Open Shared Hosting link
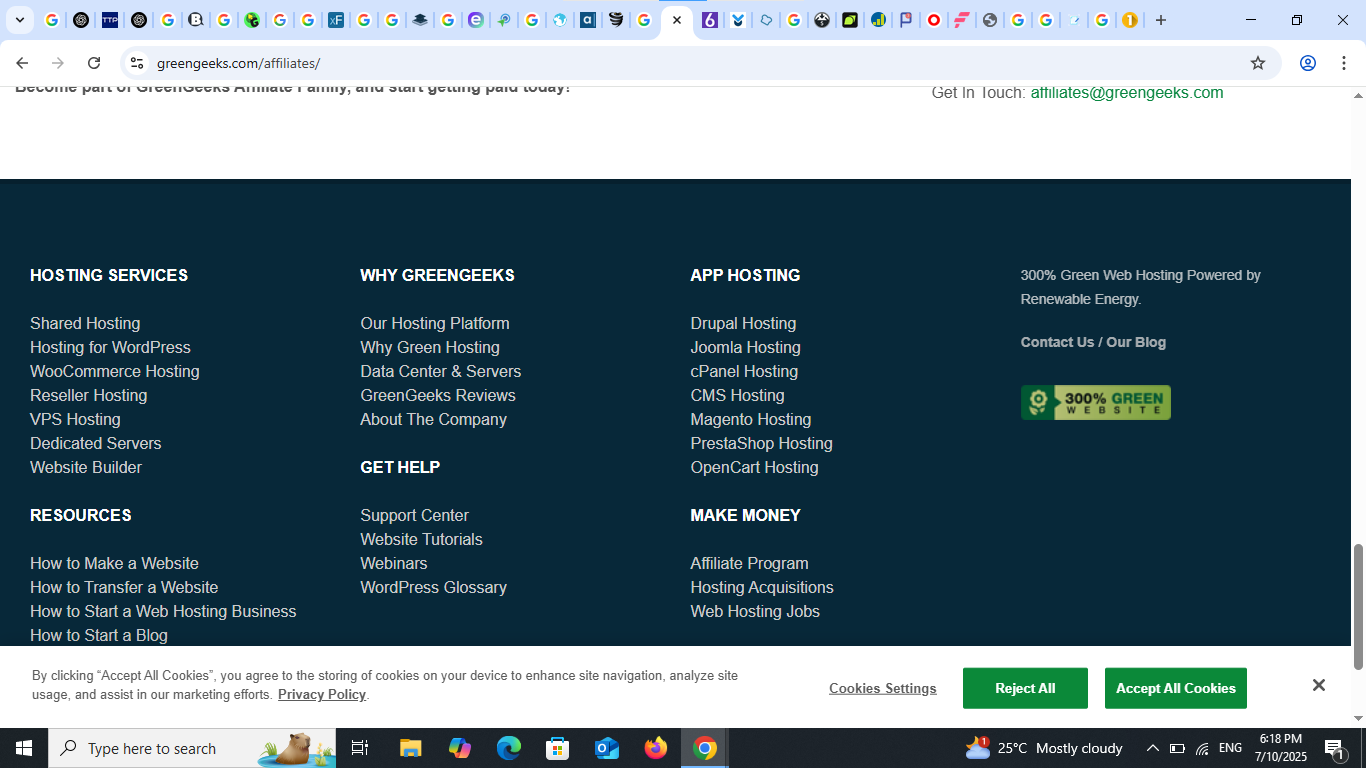The width and height of the screenshot is (1366, 768). point(85,323)
